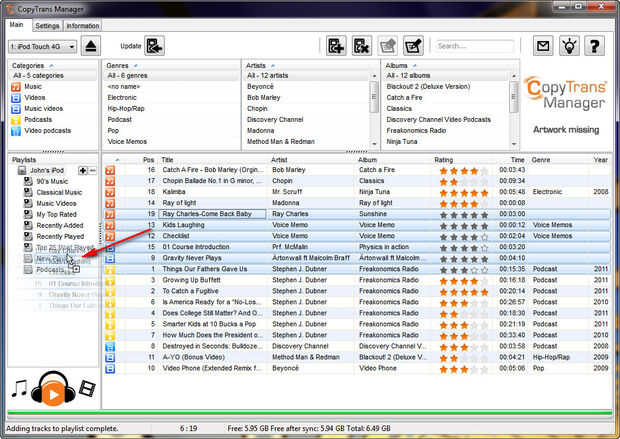Select the Recently Added playlist
This screenshot has width=620, height=439.
60,225
